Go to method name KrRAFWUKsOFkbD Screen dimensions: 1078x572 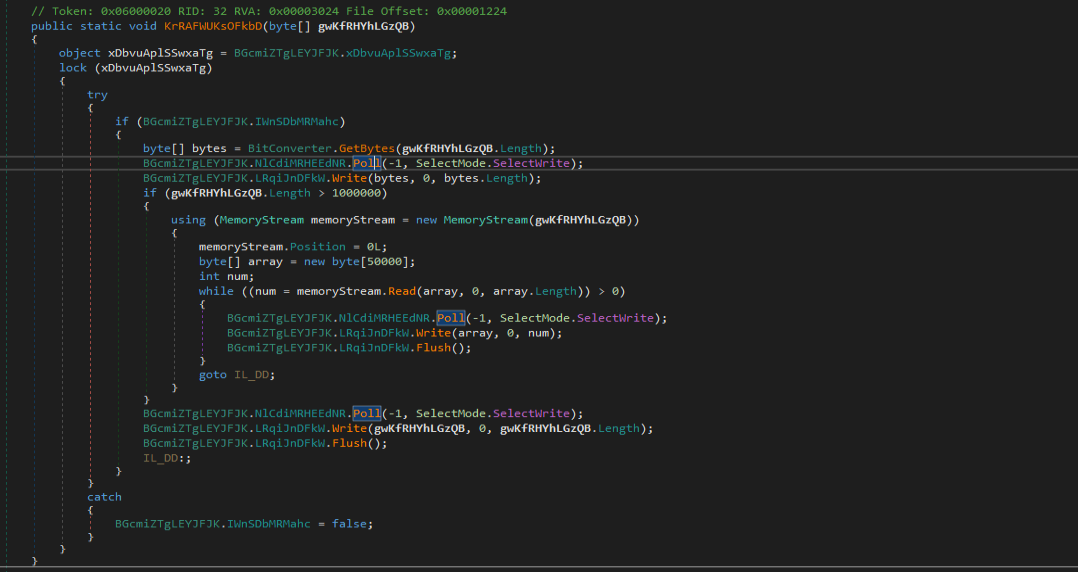coord(213,26)
